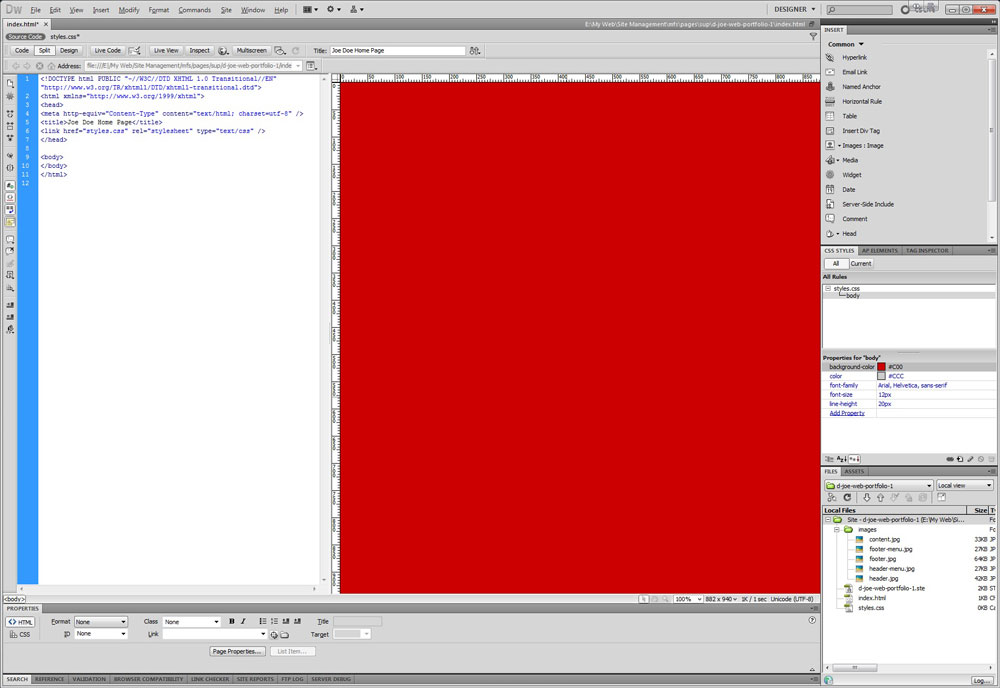Collapse the images folder in Files tree
This screenshot has height=688, width=1000.
pyautogui.click(x=837, y=529)
